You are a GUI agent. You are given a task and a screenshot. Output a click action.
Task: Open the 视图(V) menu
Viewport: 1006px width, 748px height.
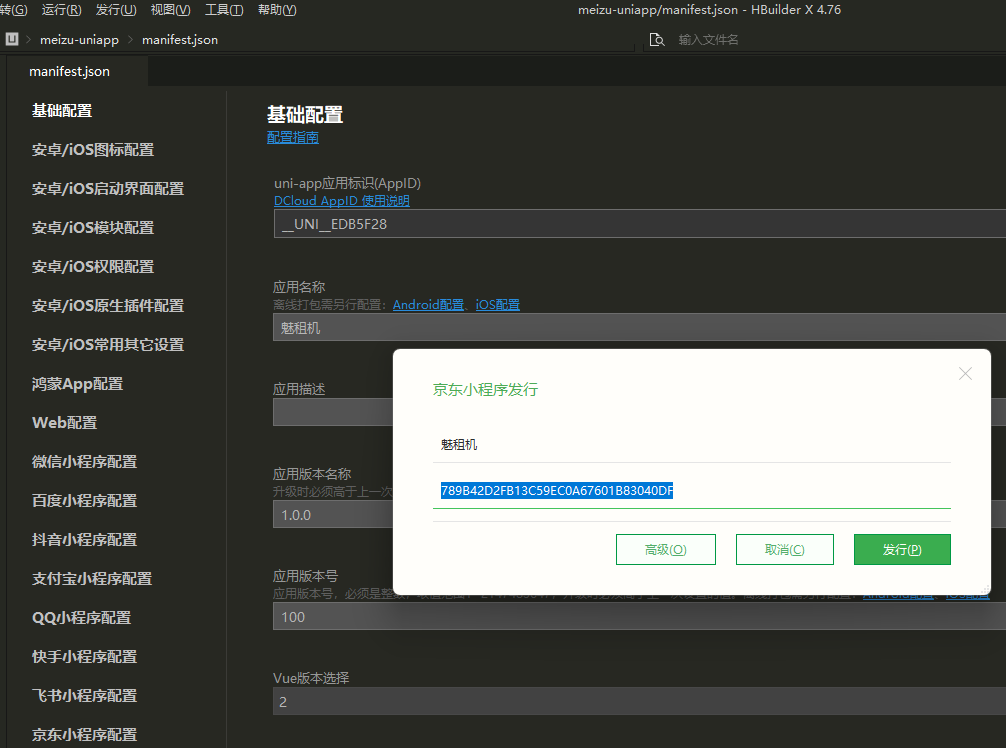(170, 10)
